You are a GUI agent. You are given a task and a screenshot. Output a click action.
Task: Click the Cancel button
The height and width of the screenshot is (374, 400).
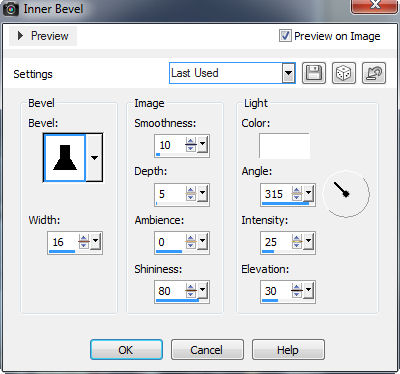[207, 349]
